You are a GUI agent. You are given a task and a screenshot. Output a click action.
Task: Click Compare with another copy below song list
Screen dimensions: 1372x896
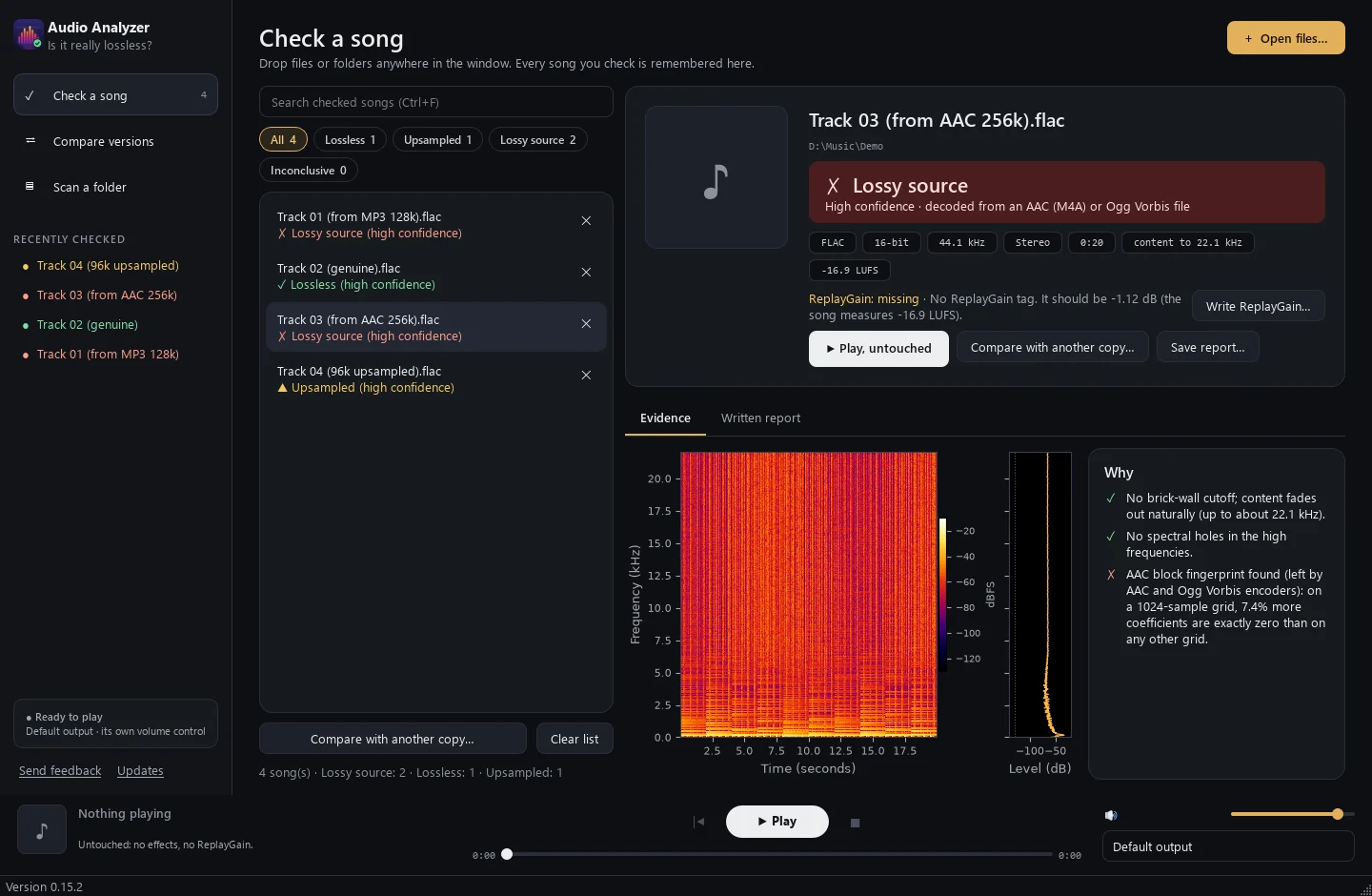(x=393, y=739)
